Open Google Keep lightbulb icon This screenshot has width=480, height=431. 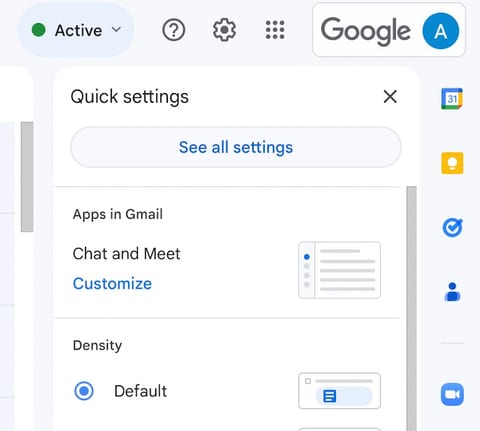pyautogui.click(x=452, y=163)
